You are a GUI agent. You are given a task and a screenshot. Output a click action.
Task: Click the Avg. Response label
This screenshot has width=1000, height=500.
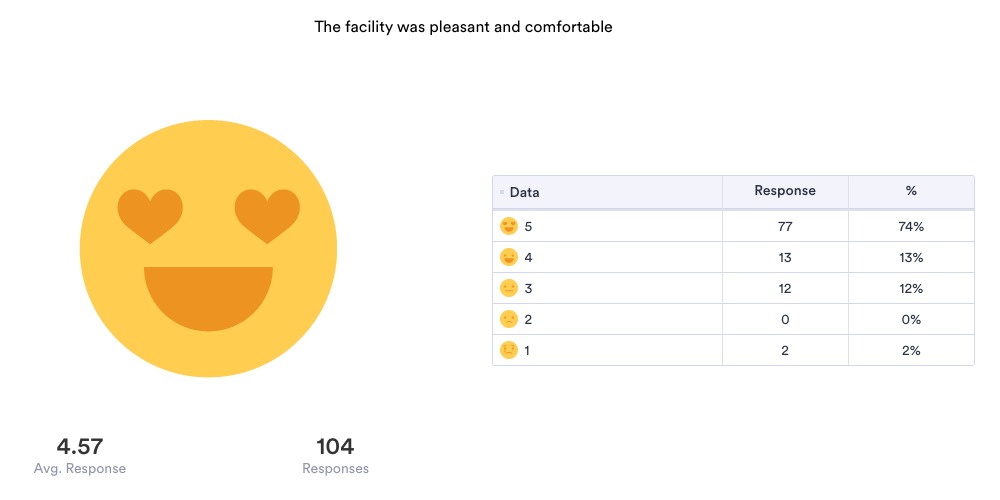point(80,468)
